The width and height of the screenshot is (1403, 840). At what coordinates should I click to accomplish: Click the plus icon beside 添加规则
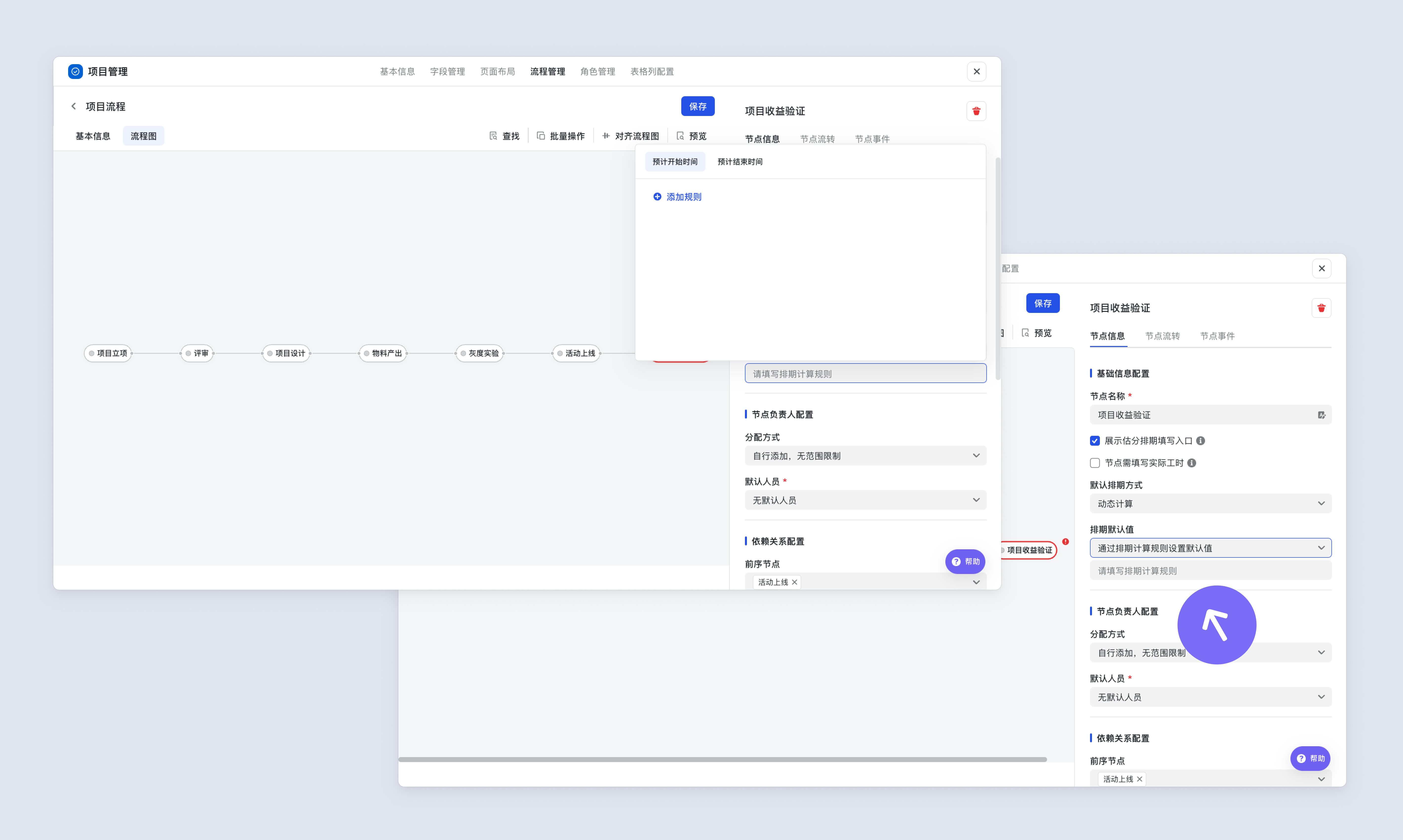657,196
